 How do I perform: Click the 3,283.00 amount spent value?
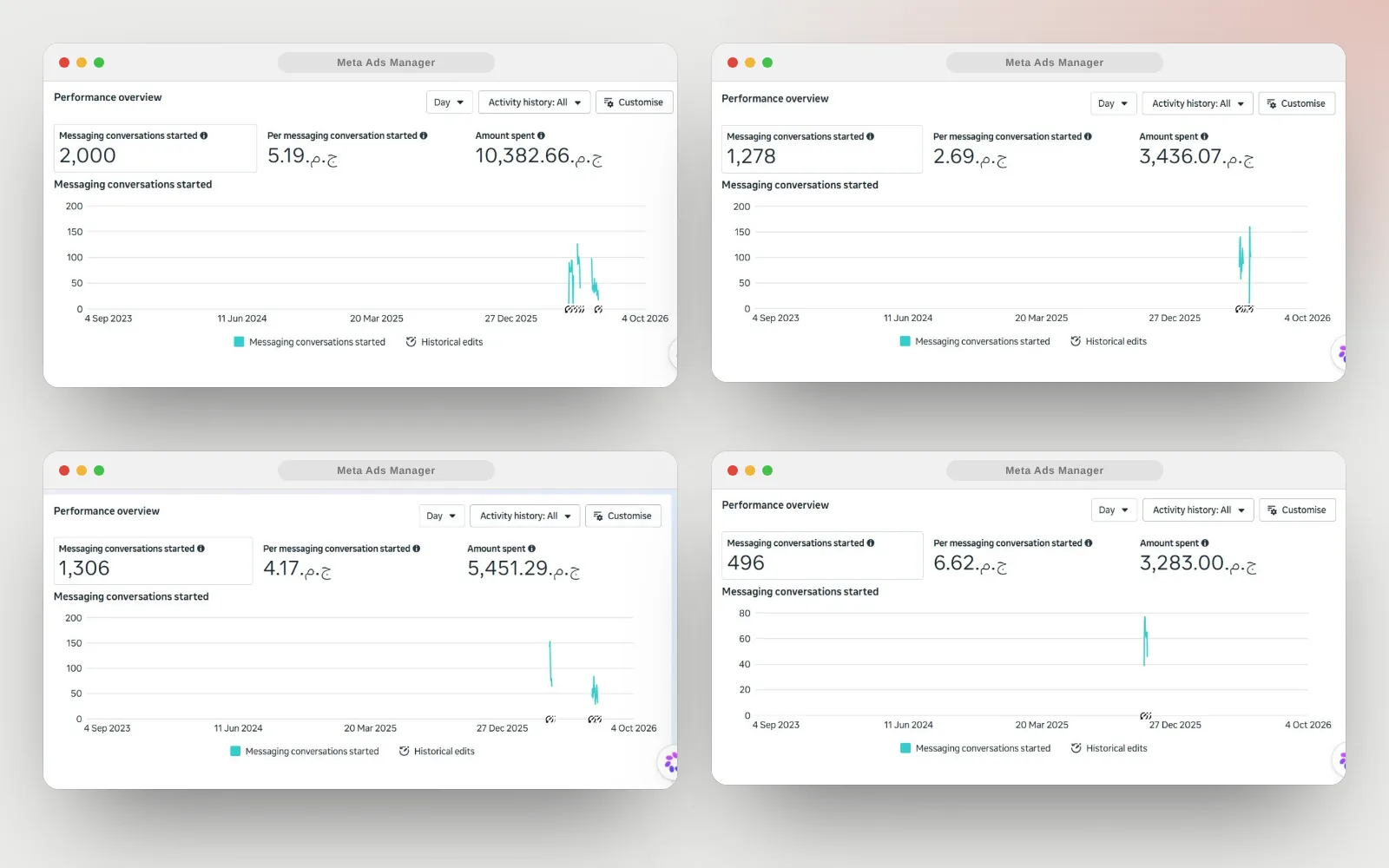(x=1198, y=563)
